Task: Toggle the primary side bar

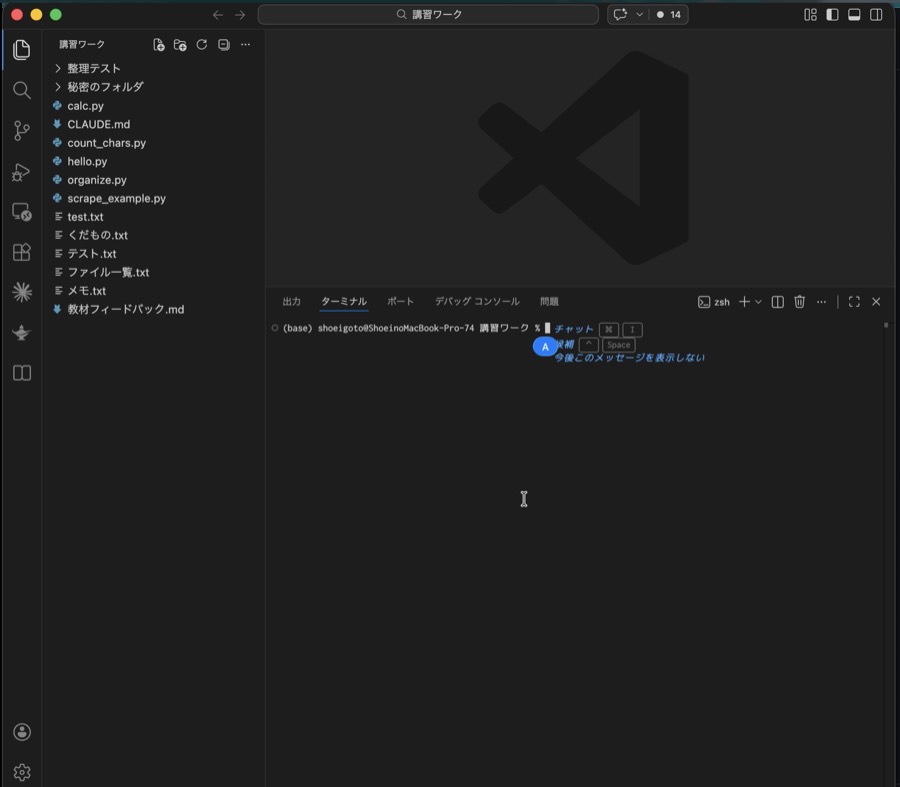Action: tap(832, 15)
